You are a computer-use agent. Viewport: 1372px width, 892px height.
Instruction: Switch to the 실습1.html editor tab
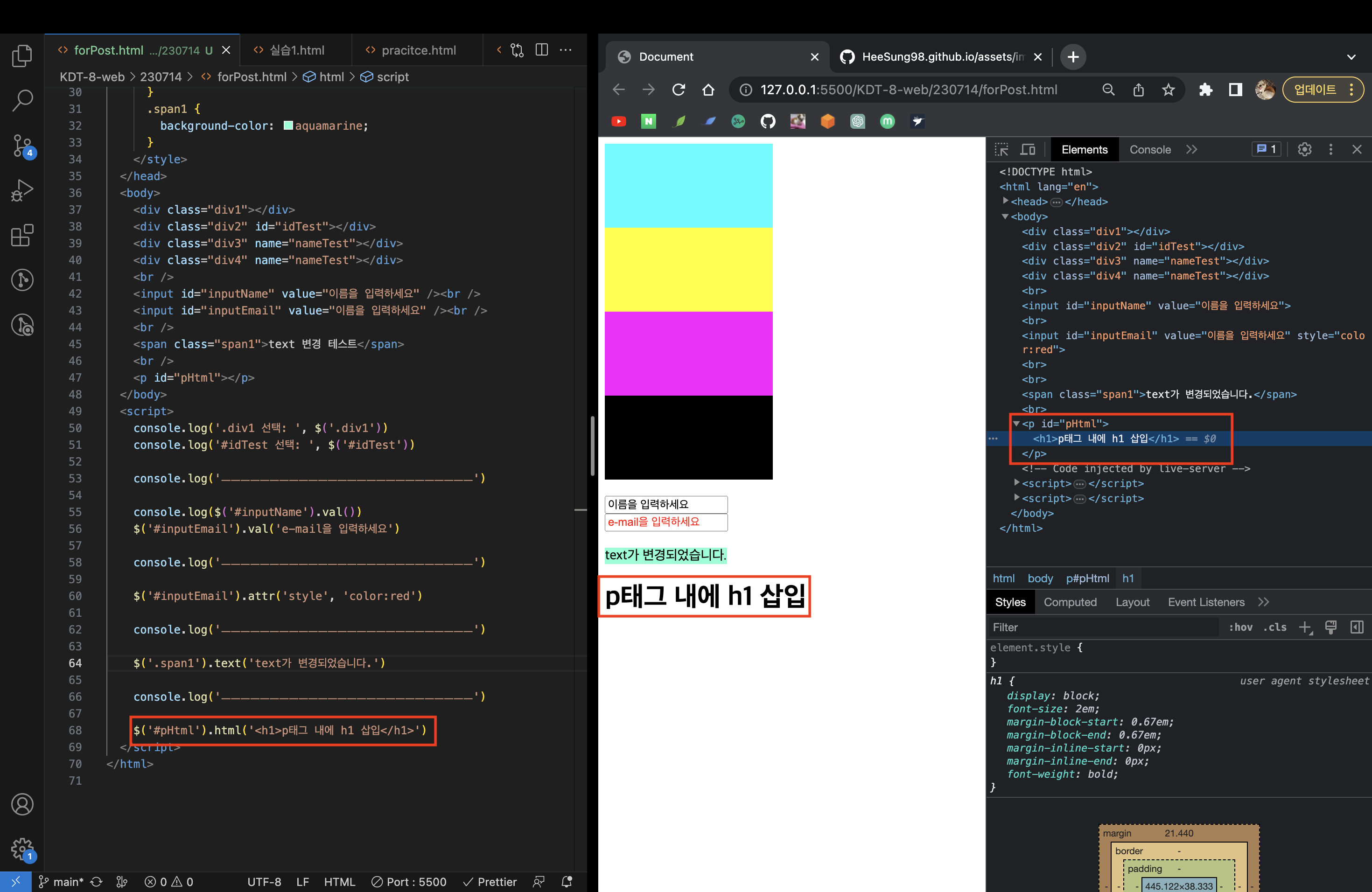point(296,50)
